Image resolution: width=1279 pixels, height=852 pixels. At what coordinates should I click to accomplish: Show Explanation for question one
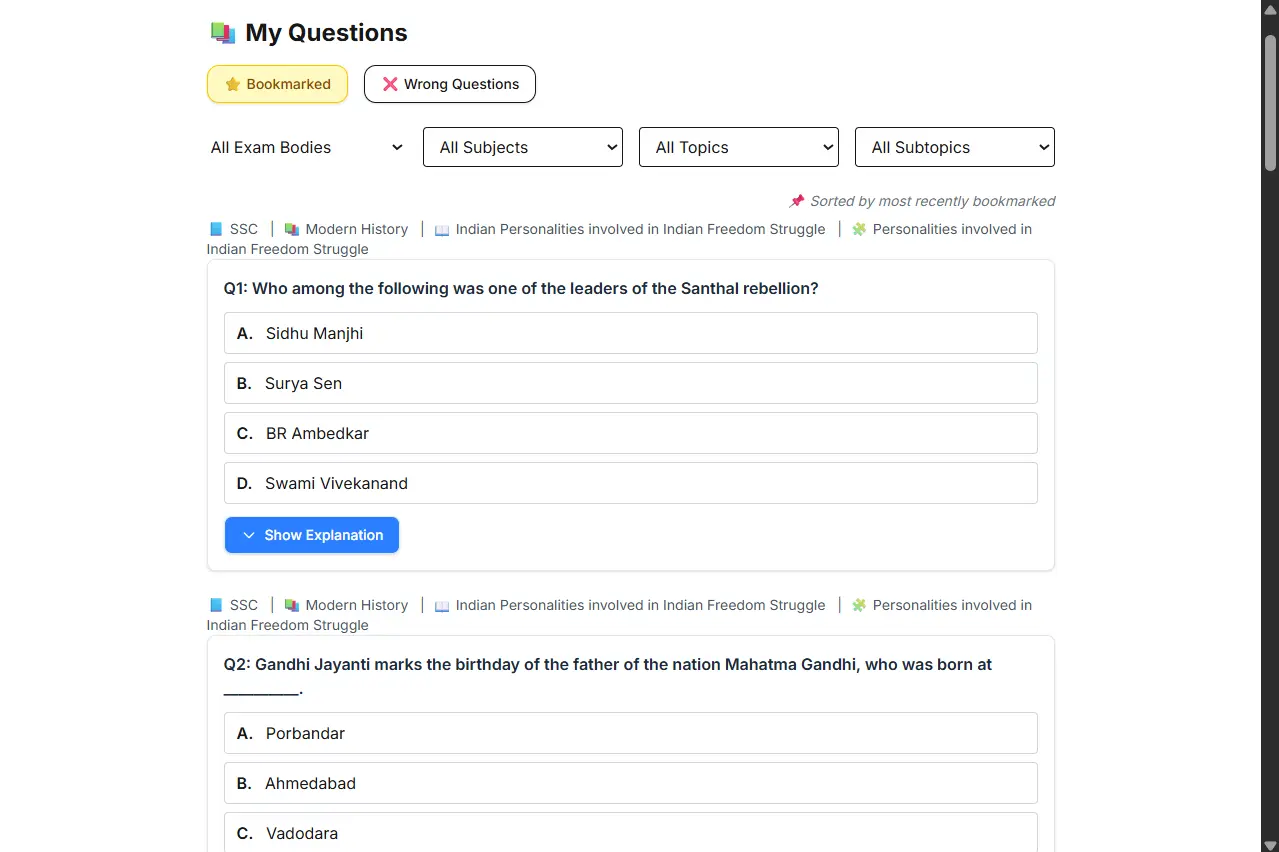pyautogui.click(x=312, y=535)
